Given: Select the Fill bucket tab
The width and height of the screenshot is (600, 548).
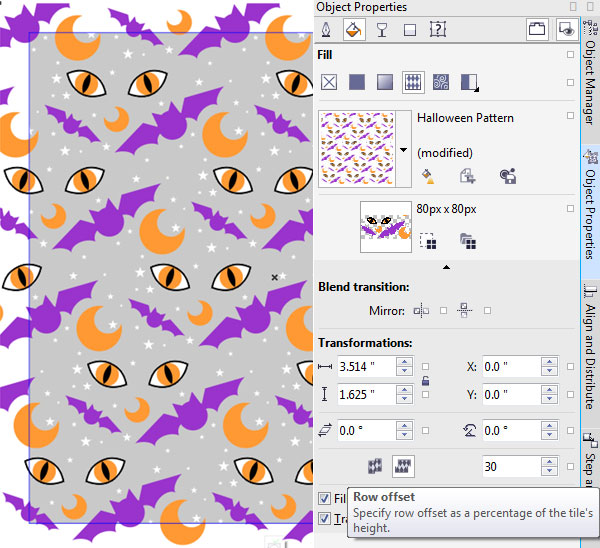Looking at the screenshot, I should (x=353, y=29).
